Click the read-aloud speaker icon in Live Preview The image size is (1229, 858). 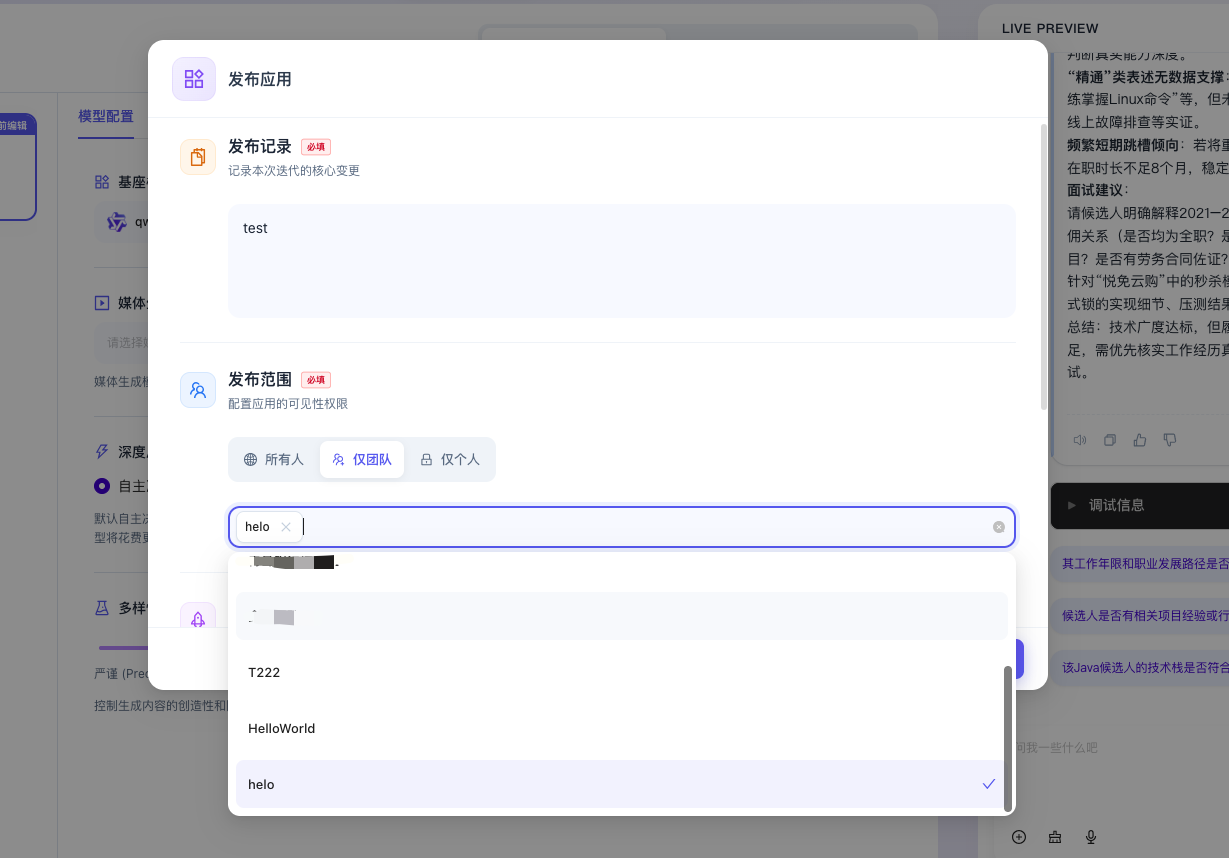point(1080,440)
